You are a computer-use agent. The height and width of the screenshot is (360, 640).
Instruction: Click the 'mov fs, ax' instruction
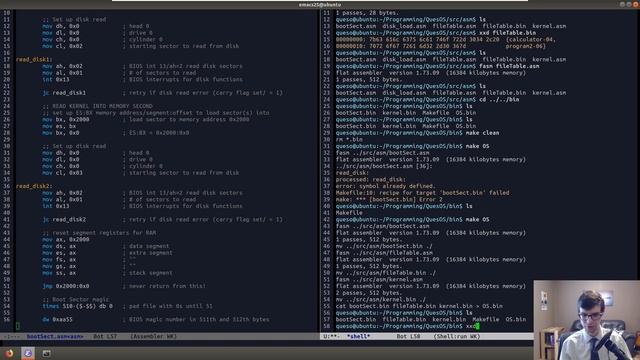pos(59,260)
